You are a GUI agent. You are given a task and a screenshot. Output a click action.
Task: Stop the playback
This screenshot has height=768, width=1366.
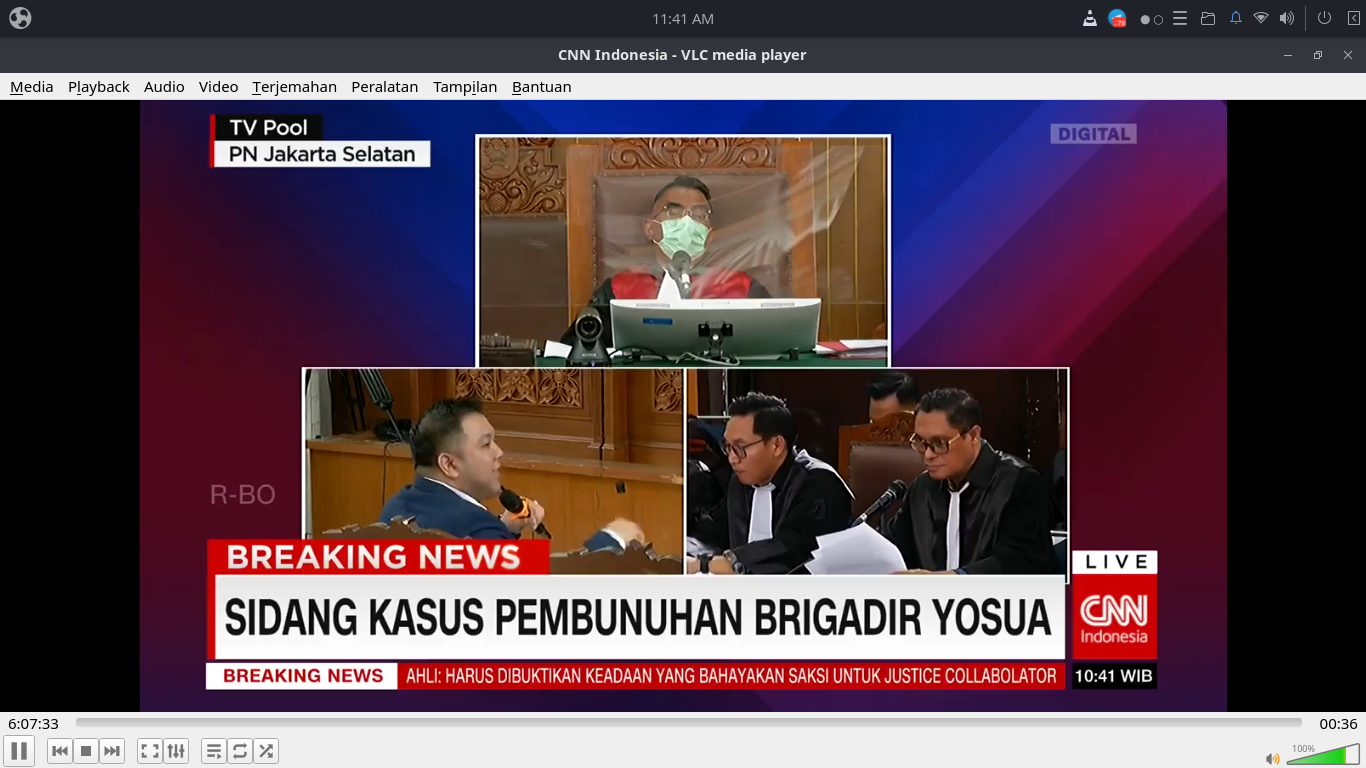[86, 751]
